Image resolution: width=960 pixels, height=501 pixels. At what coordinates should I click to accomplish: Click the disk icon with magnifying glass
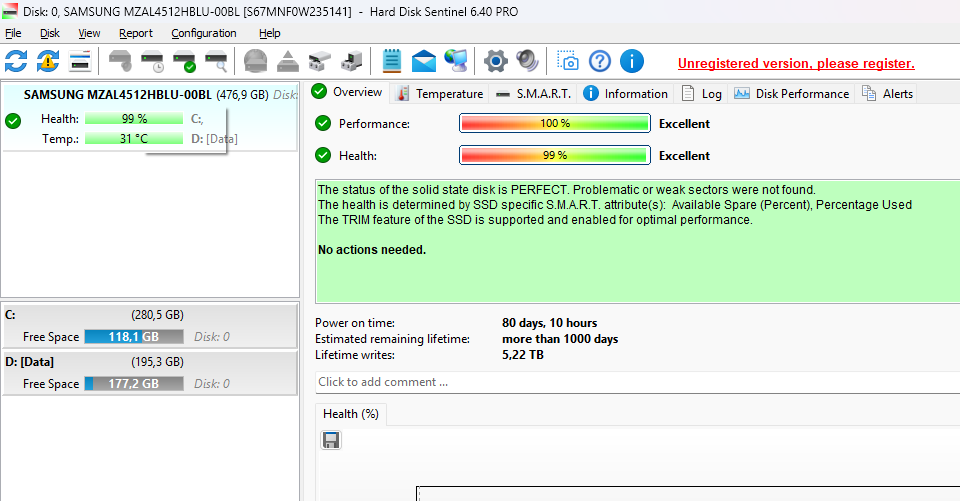pyautogui.click(x=216, y=61)
